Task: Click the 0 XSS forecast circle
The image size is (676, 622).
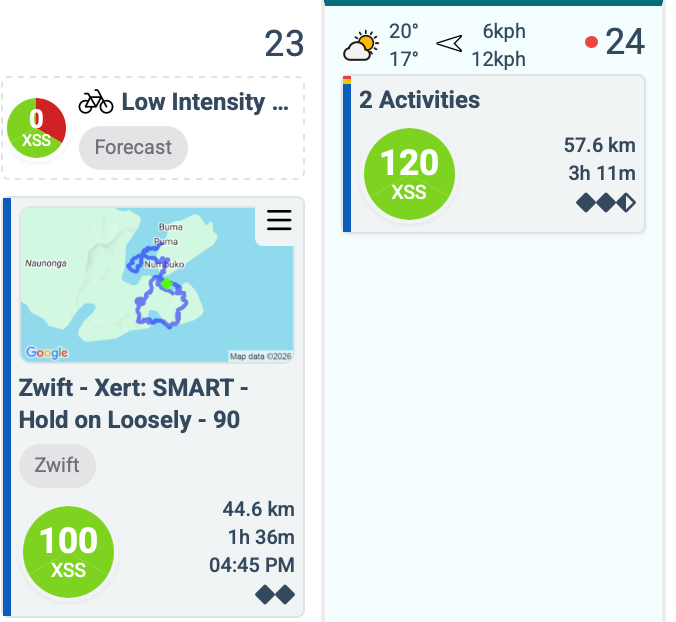Action: pos(36,128)
